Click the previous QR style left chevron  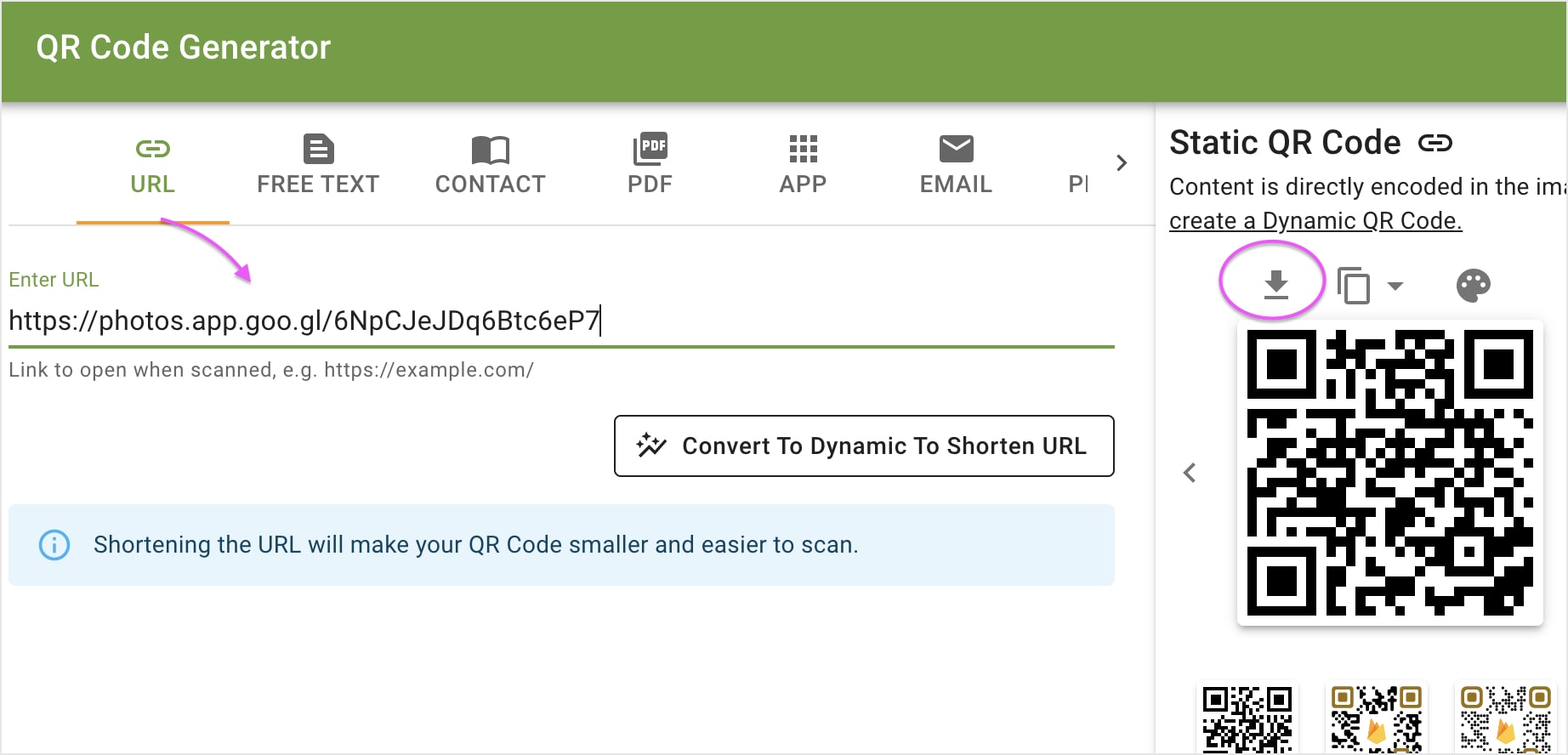[1190, 473]
